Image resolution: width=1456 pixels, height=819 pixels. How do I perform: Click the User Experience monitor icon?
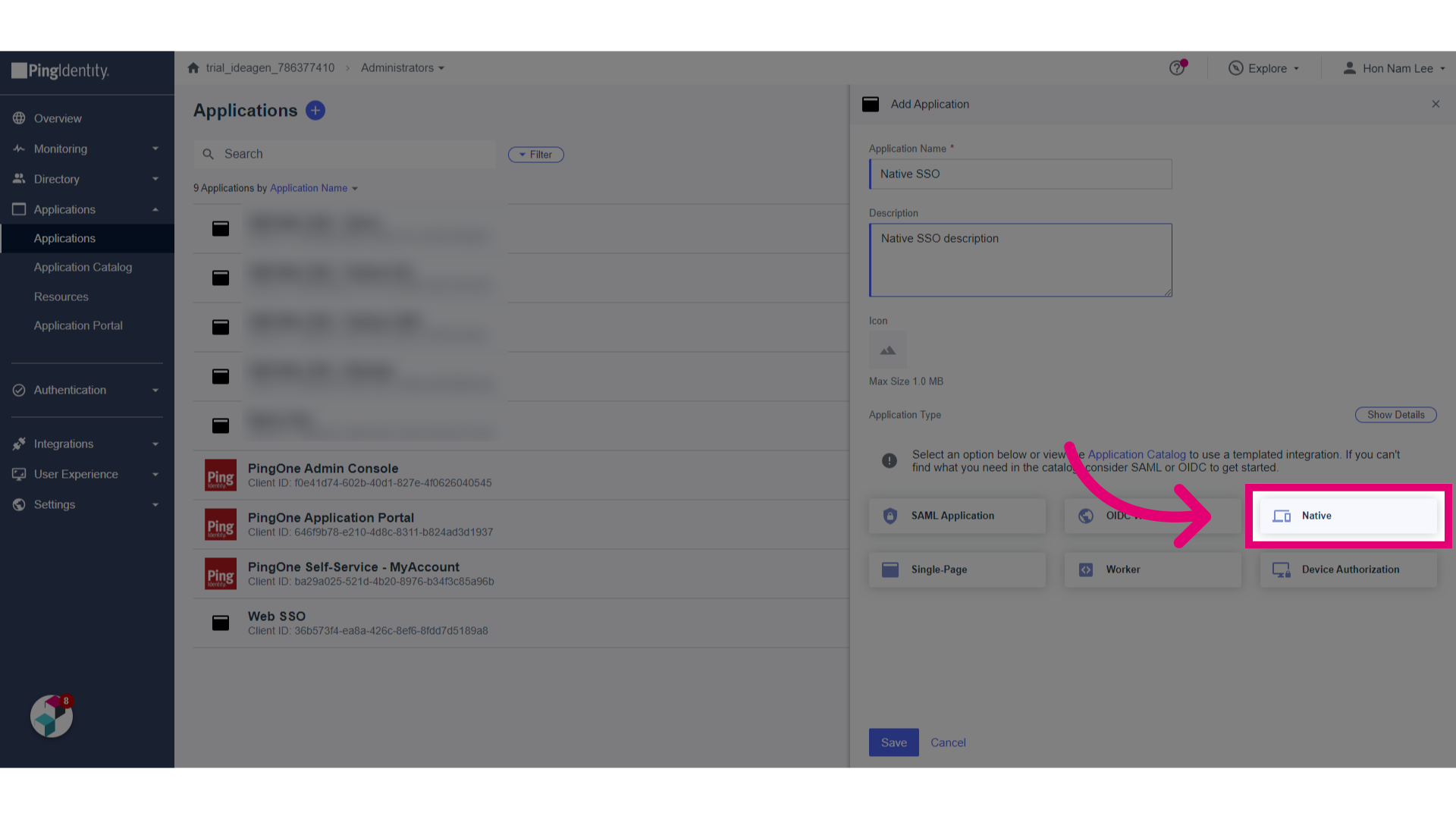pyautogui.click(x=19, y=474)
